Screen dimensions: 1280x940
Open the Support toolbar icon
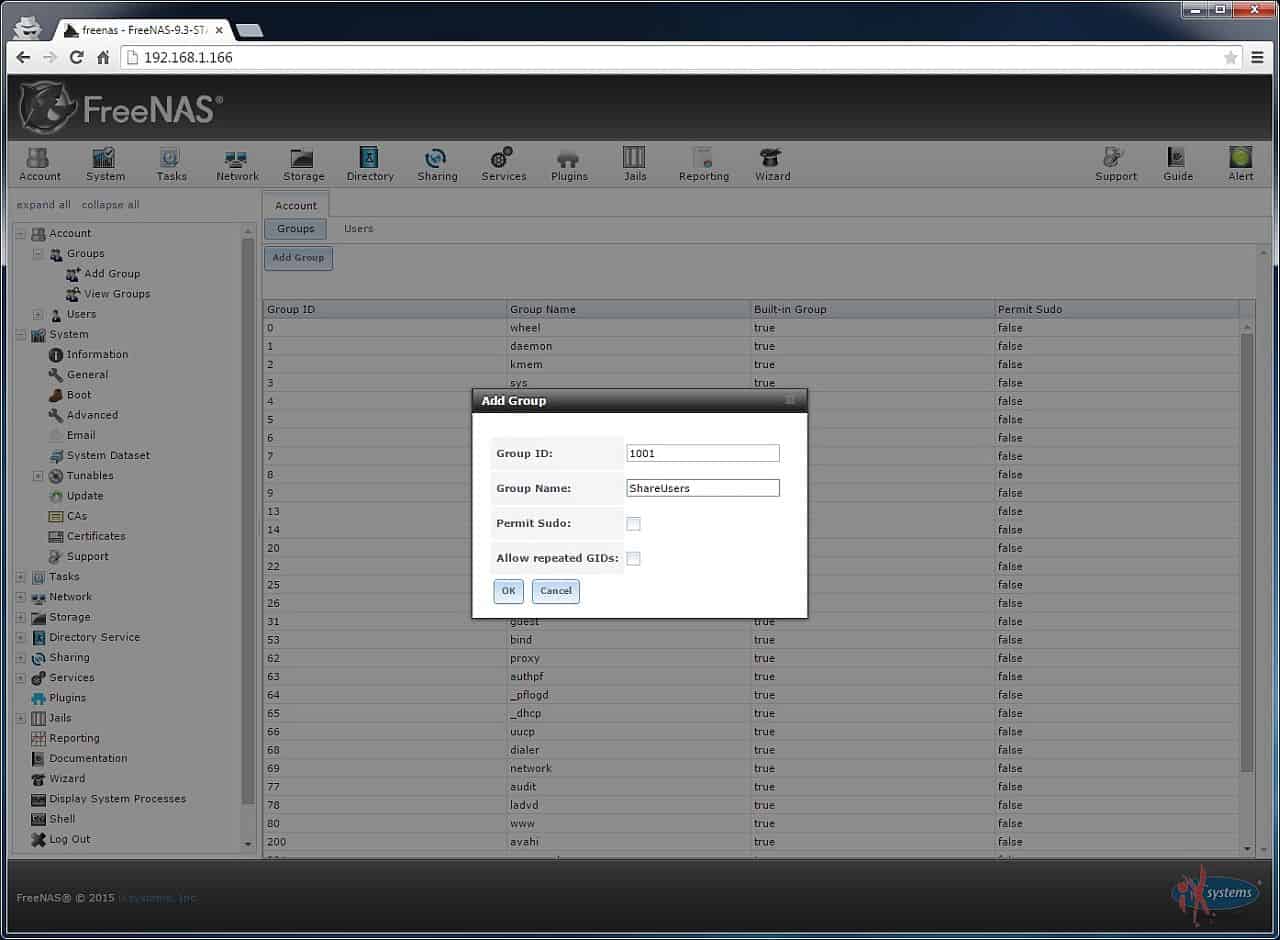pyautogui.click(x=1116, y=164)
